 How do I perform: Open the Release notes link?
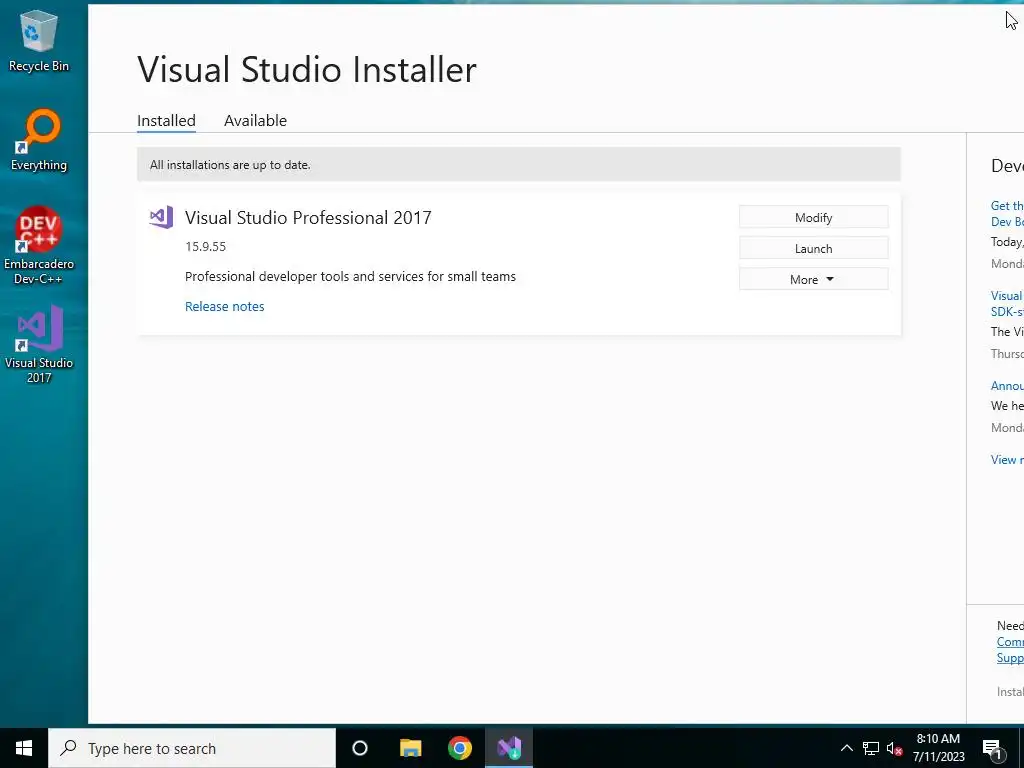point(225,306)
